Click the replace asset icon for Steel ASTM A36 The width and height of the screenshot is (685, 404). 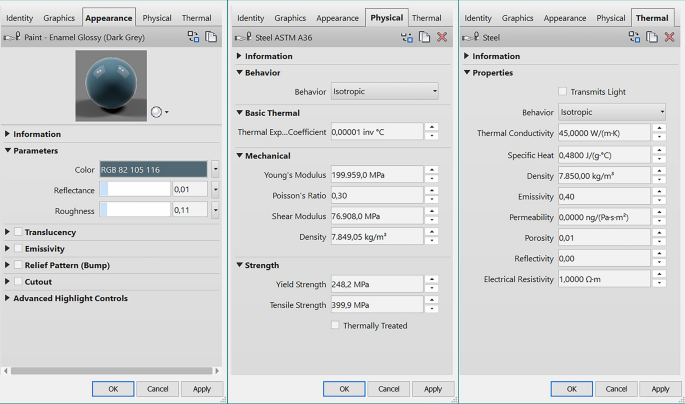tap(407, 37)
